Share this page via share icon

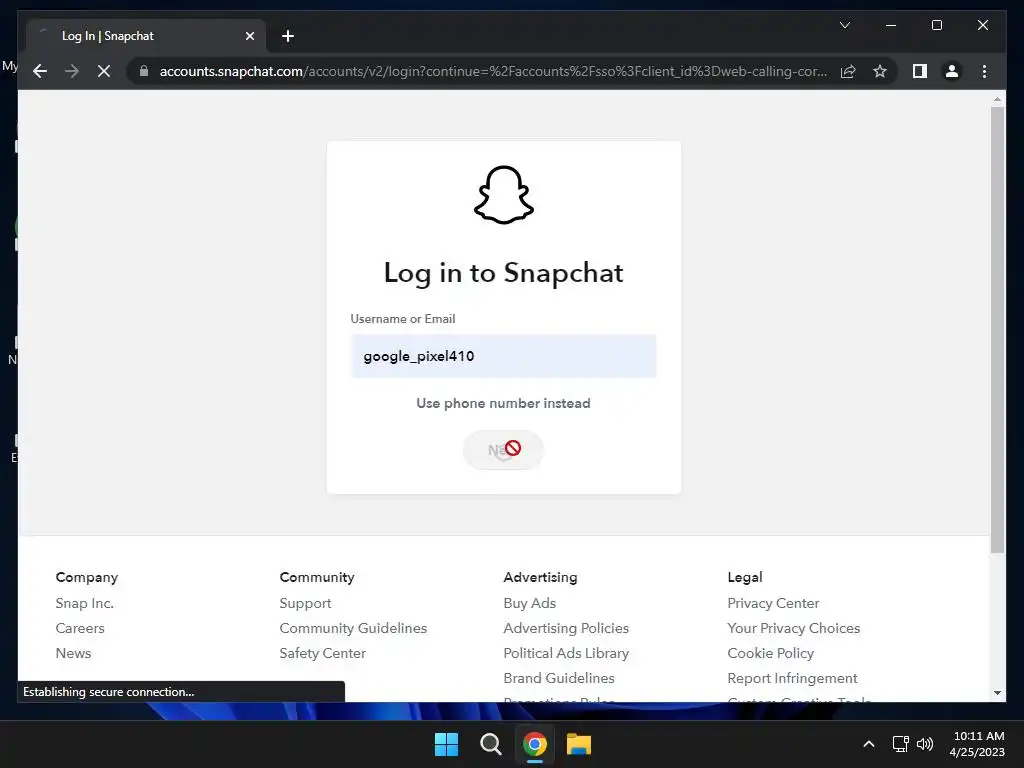848,71
